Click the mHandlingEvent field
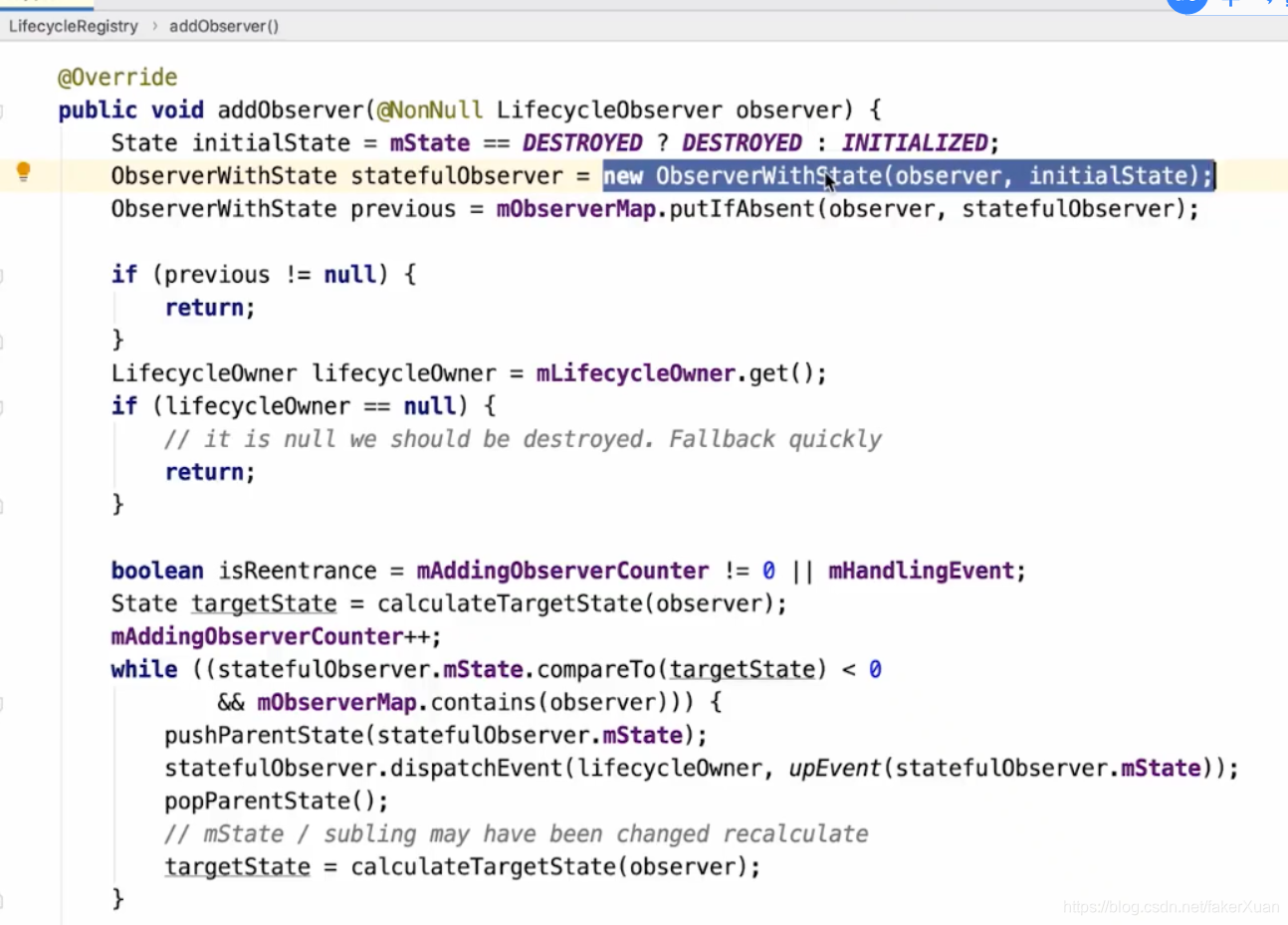Screen dimensions: 1288x925 tap(921, 571)
